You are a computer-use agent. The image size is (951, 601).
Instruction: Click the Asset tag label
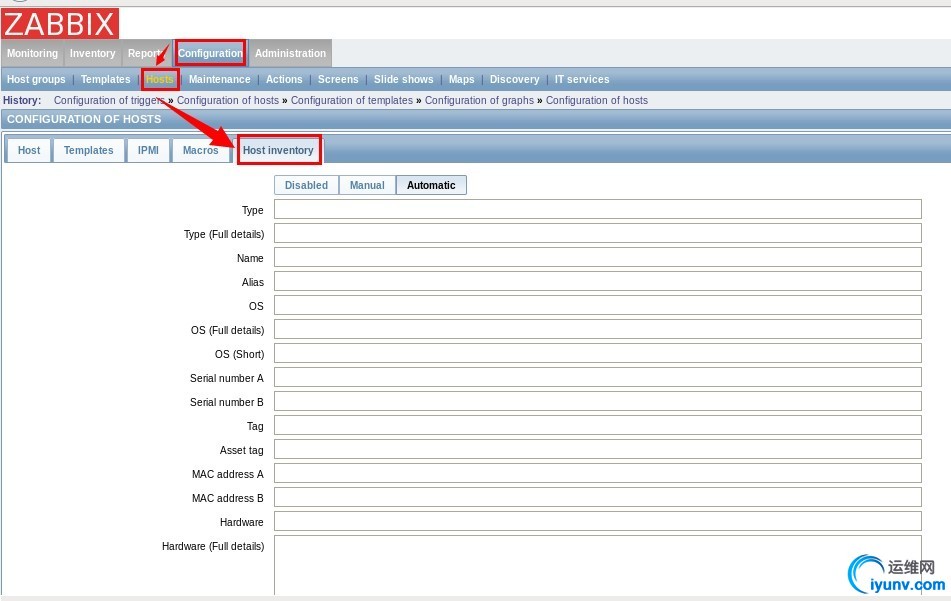(x=241, y=451)
